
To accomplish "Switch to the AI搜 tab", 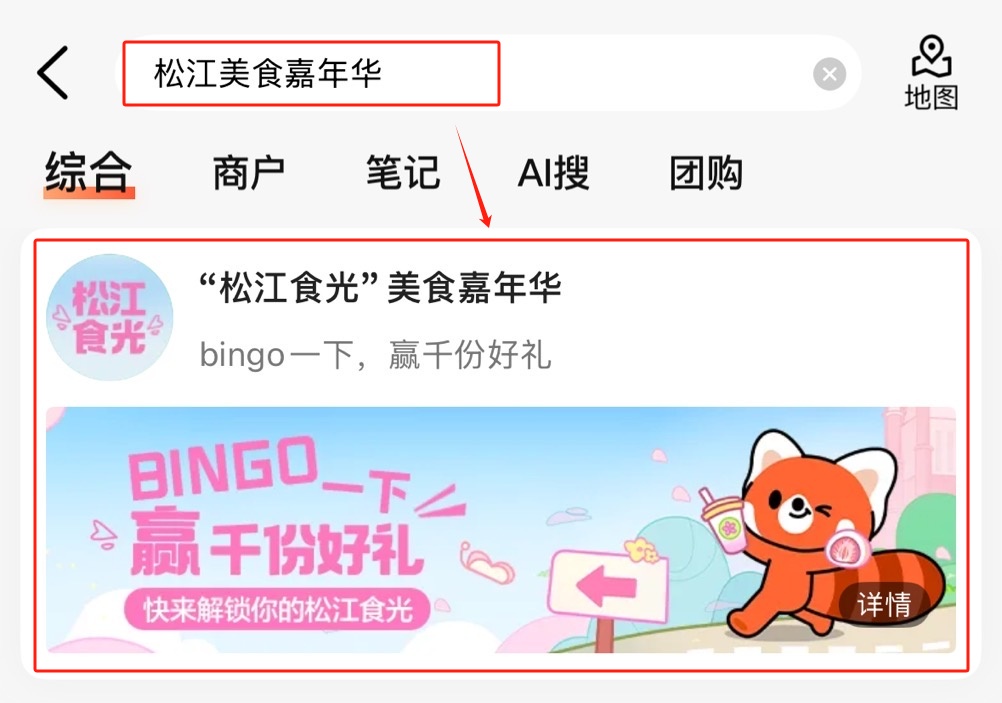I will click(x=553, y=173).
